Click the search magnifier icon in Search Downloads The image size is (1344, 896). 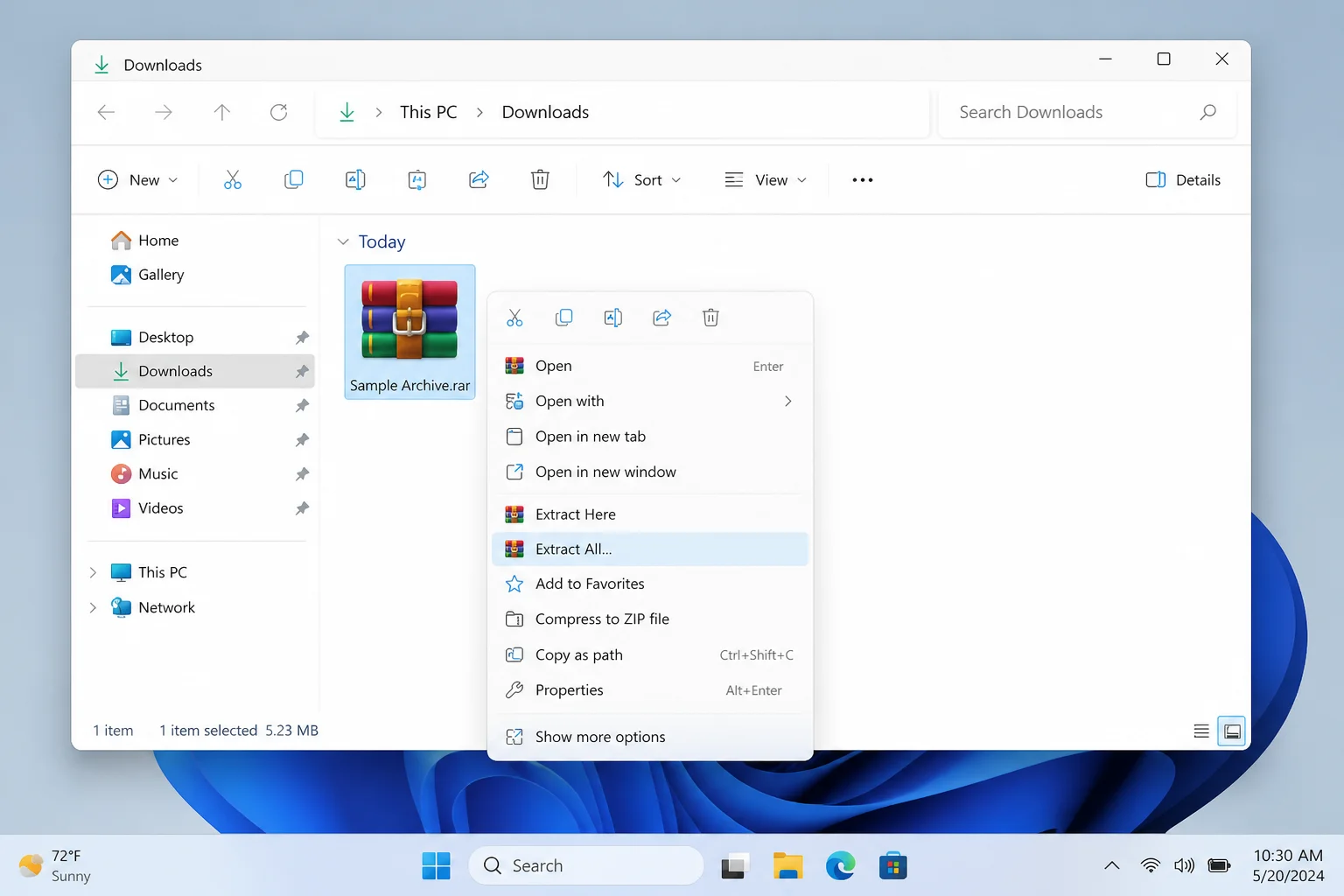(x=1208, y=112)
